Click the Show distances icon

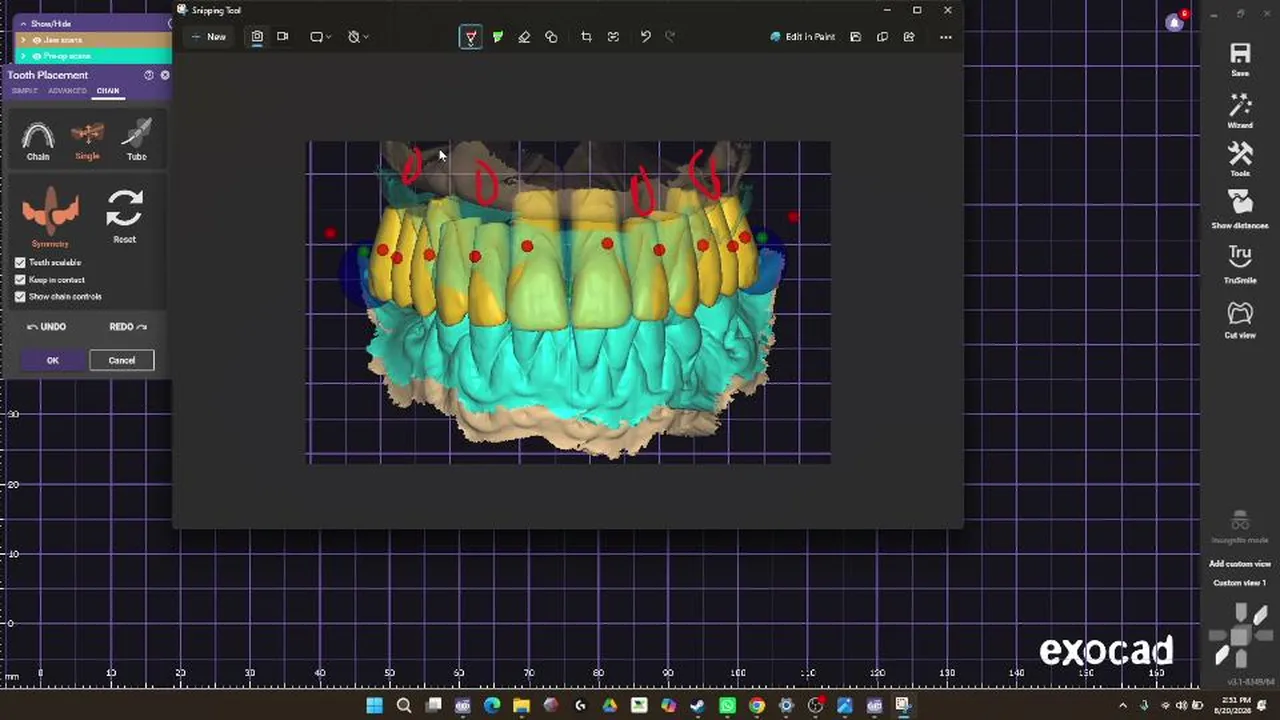click(1240, 202)
